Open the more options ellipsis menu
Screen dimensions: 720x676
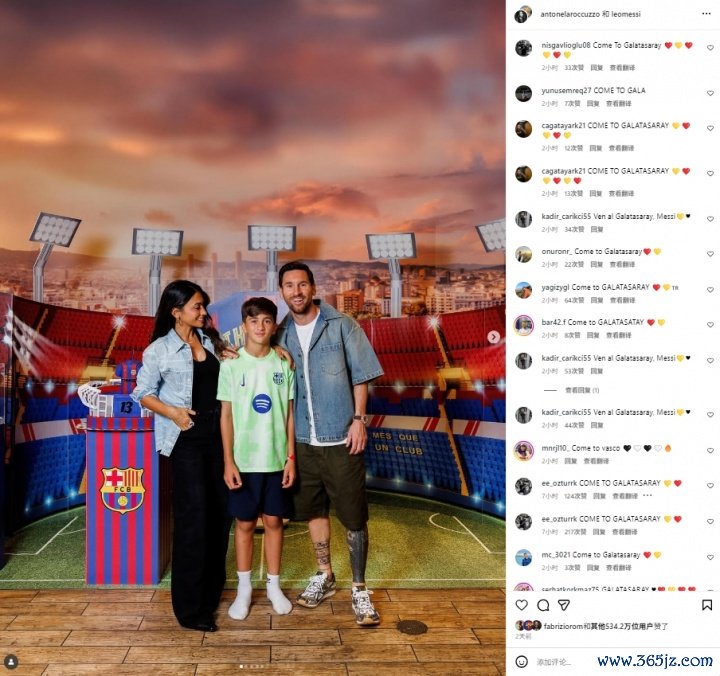tap(706, 14)
